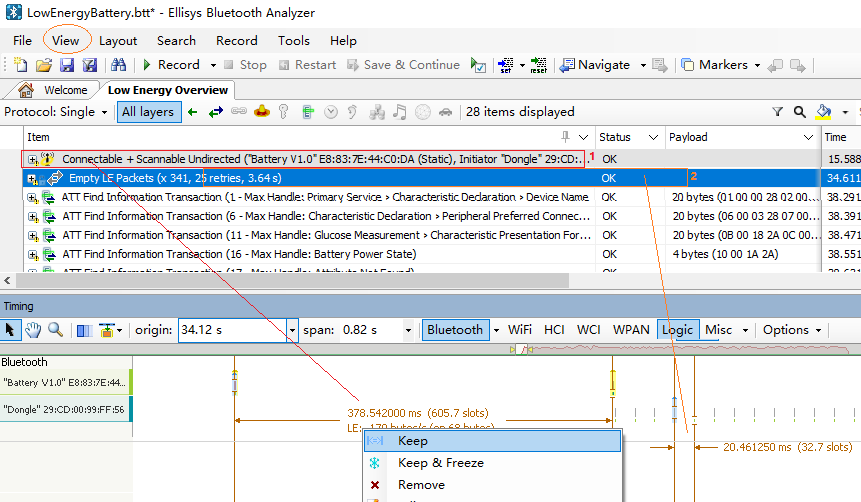Click the Save All toolbar icon
The width and height of the screenshot is (861, 502).
[x=90, y=65]
